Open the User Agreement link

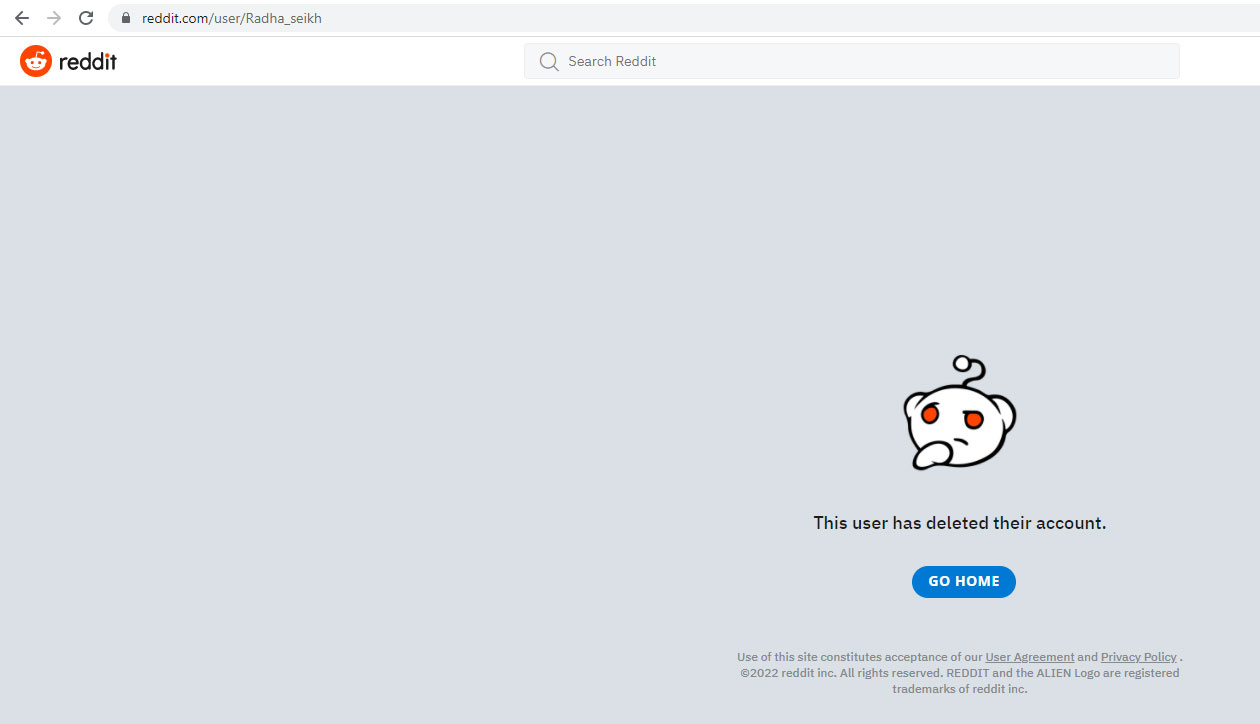[1029, 657]
